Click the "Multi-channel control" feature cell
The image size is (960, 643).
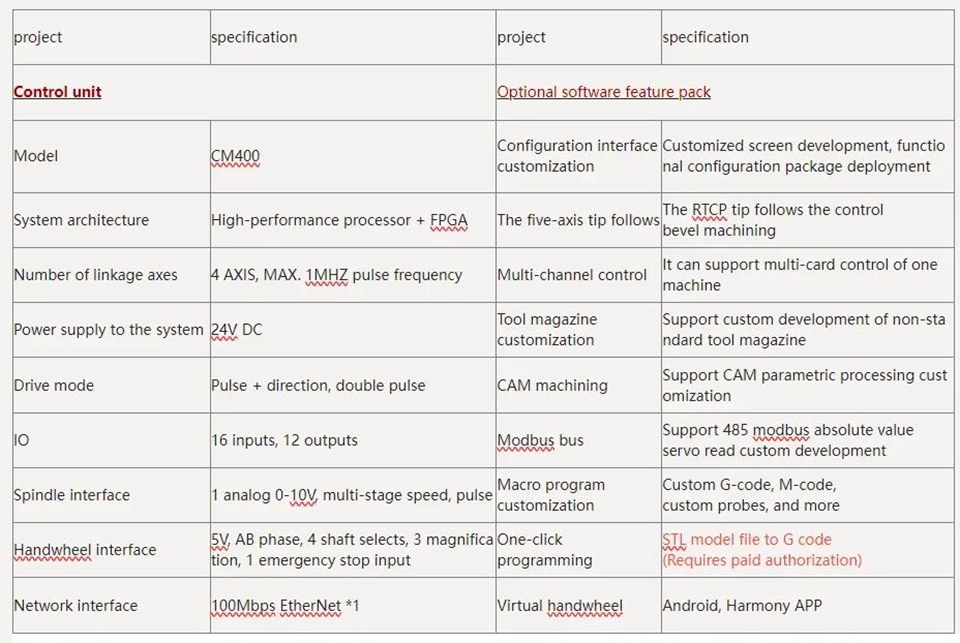572,275
